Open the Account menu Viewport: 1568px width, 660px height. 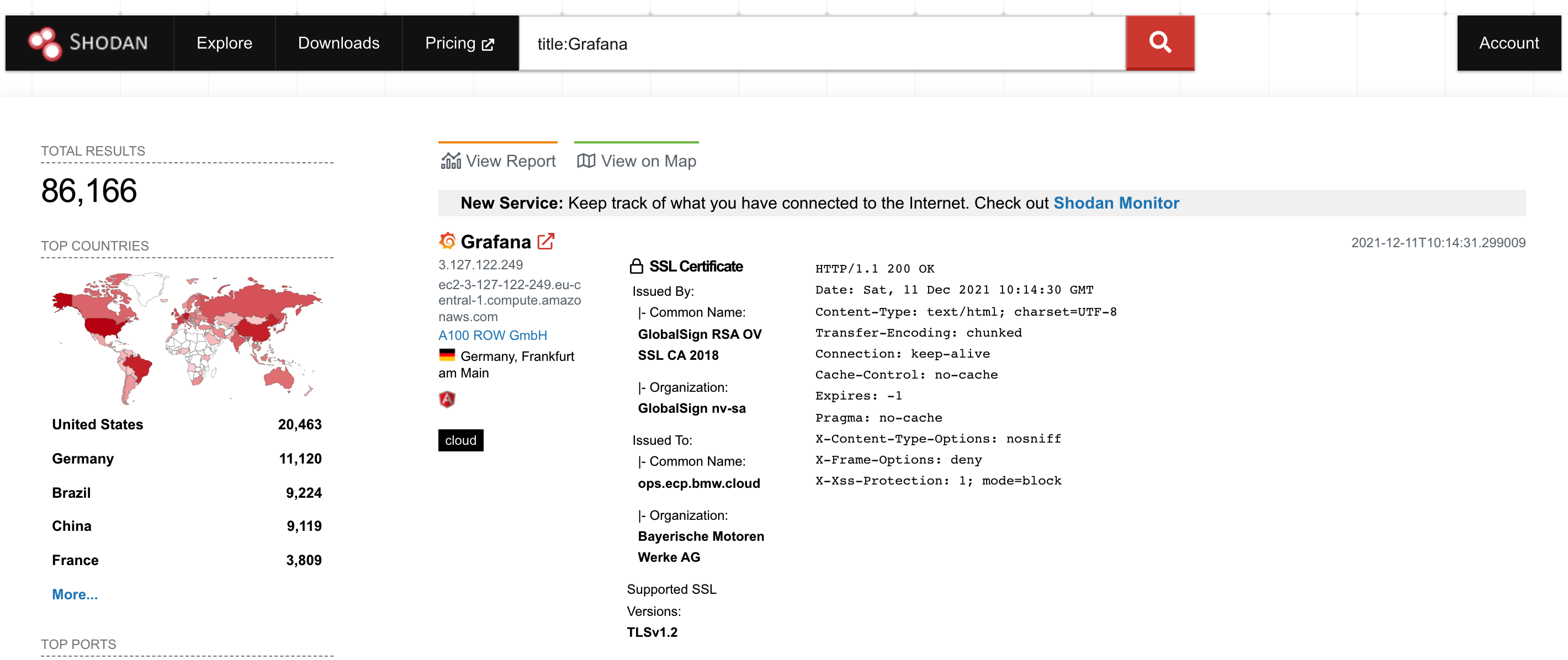coord(1508,43)
